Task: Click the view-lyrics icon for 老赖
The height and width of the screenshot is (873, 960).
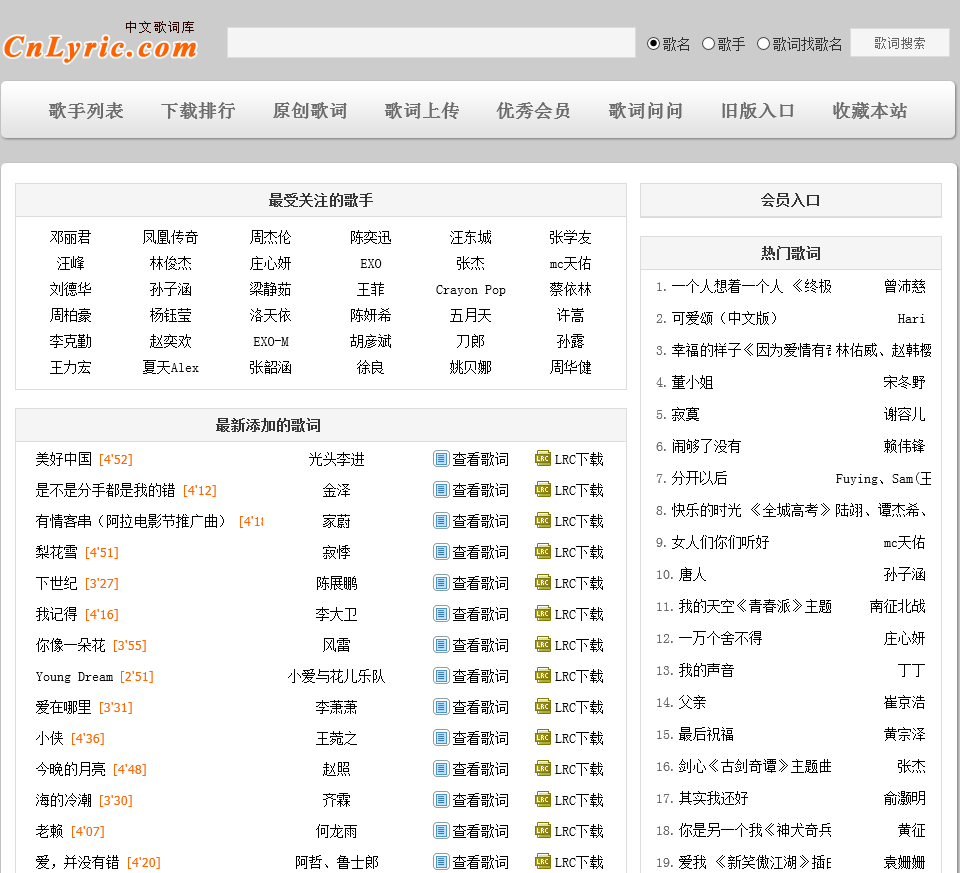Action: [441, 831]
